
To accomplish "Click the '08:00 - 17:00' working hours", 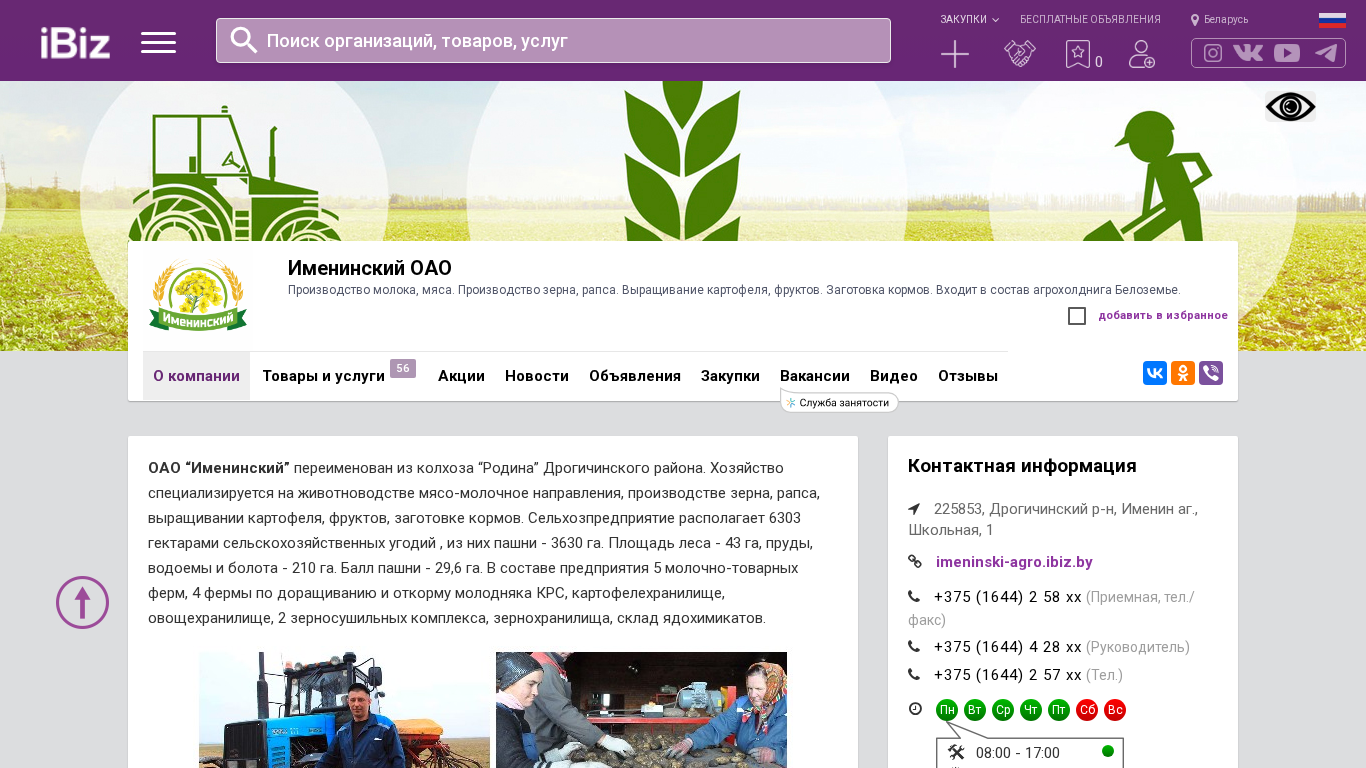I will 1017,753.
